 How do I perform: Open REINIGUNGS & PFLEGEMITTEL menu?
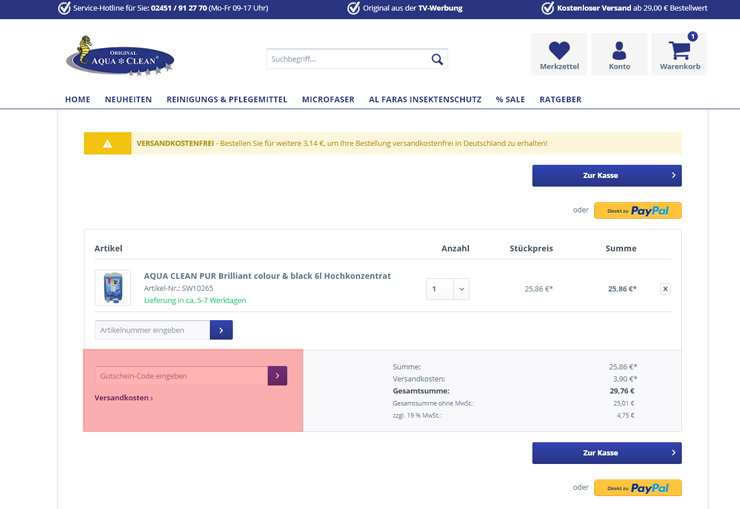(227, 100)
